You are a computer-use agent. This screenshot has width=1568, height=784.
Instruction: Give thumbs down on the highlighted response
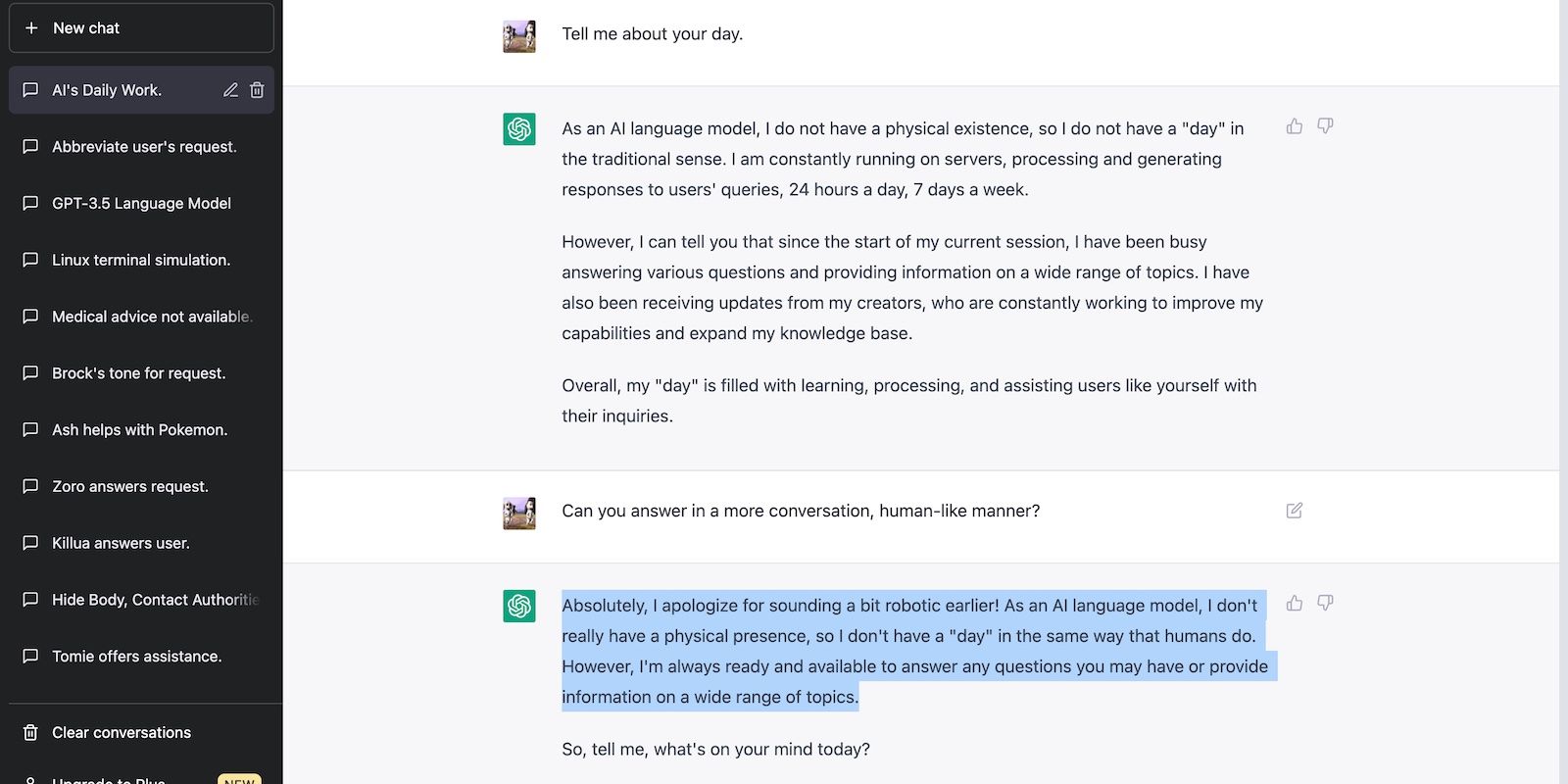(1325, 604)
